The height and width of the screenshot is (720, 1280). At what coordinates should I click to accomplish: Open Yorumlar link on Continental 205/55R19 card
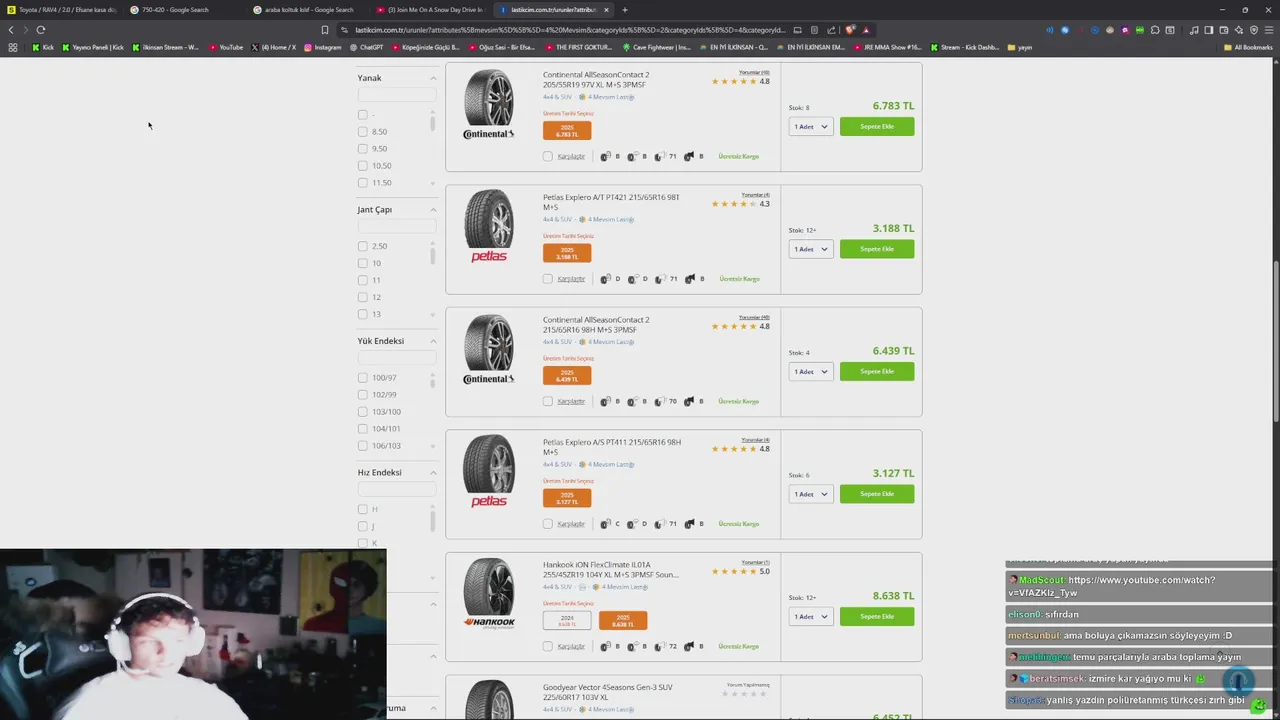click(x=754, y=72)
